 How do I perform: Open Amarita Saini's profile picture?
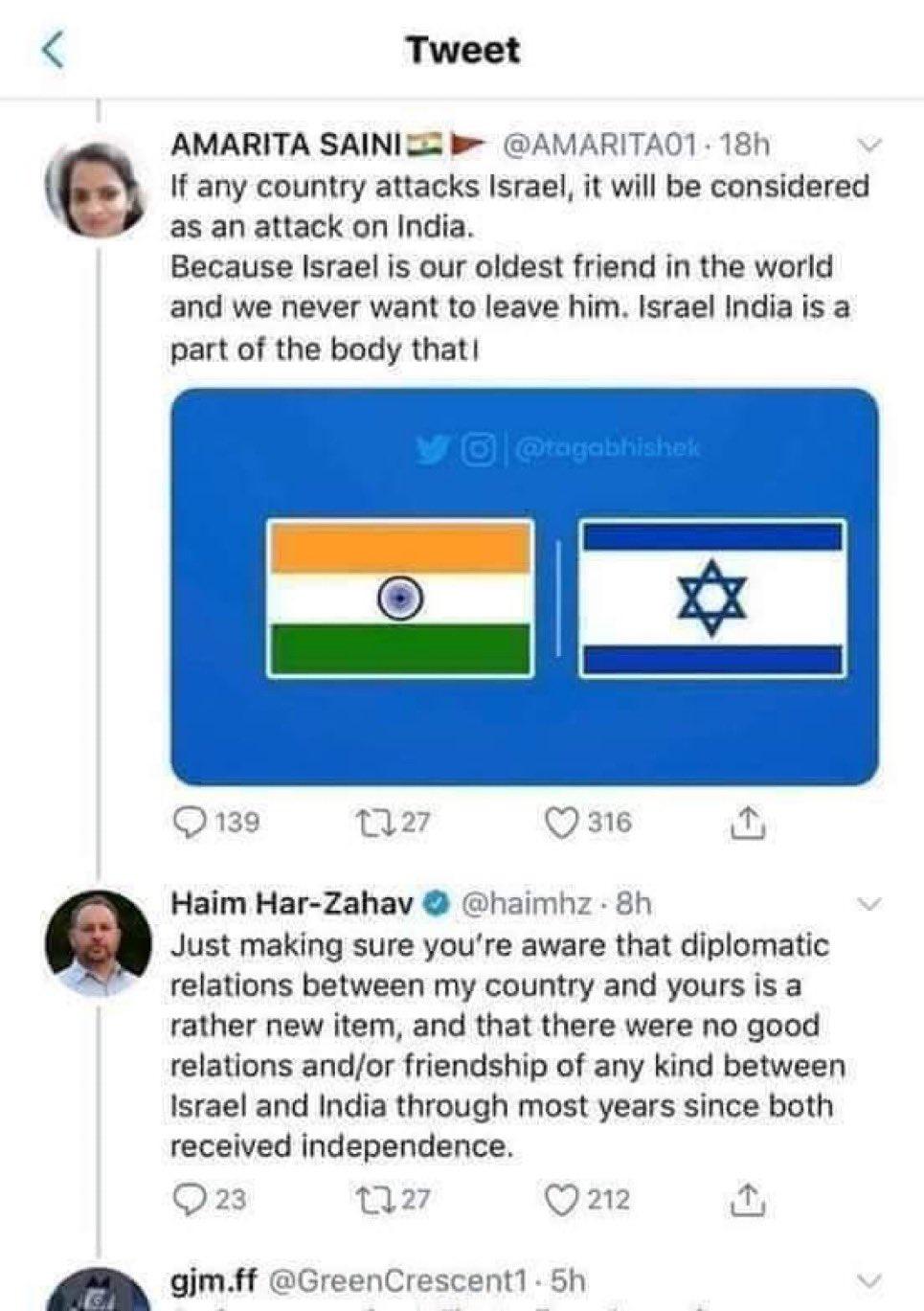97,188
